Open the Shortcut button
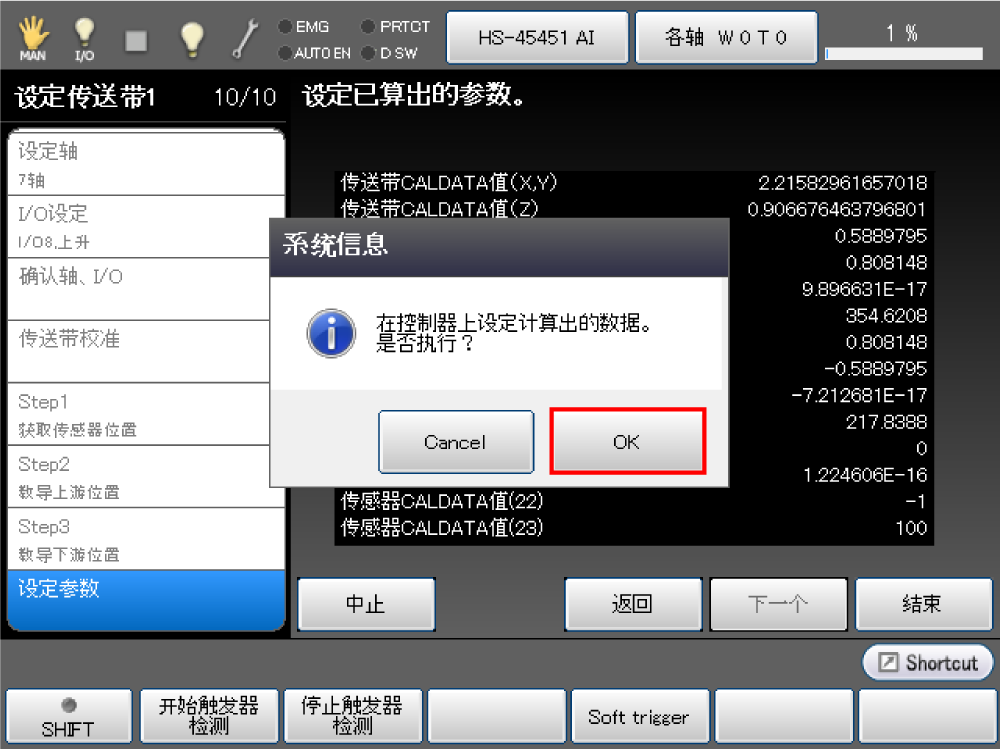The width and height of the screenshot is (1000, 749). tap(927, 663)
